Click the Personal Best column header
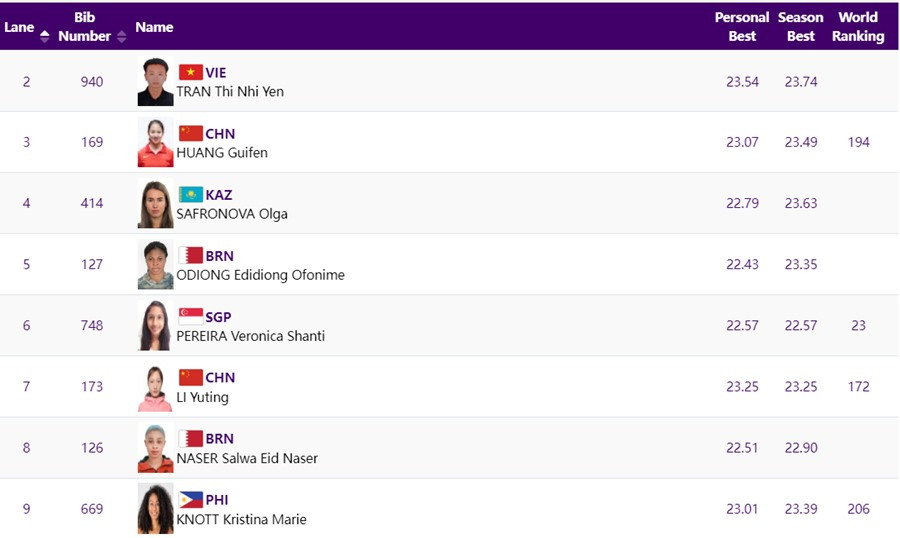Image resolution: width=900 pixels, height=538 pixels. coord(741,27)
